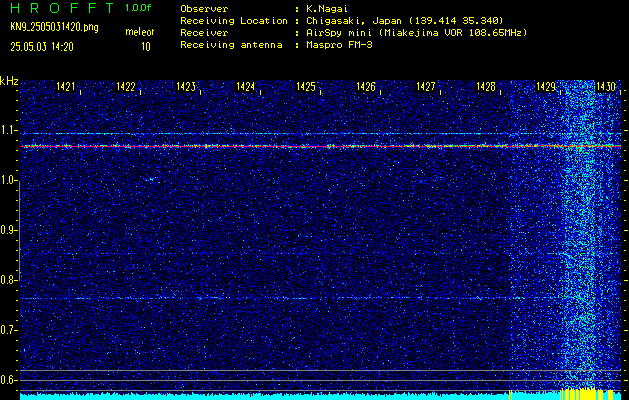This screenshot has width=629, height=400.
Task: Click the 1429 time marker
Action: pos(546,86)
